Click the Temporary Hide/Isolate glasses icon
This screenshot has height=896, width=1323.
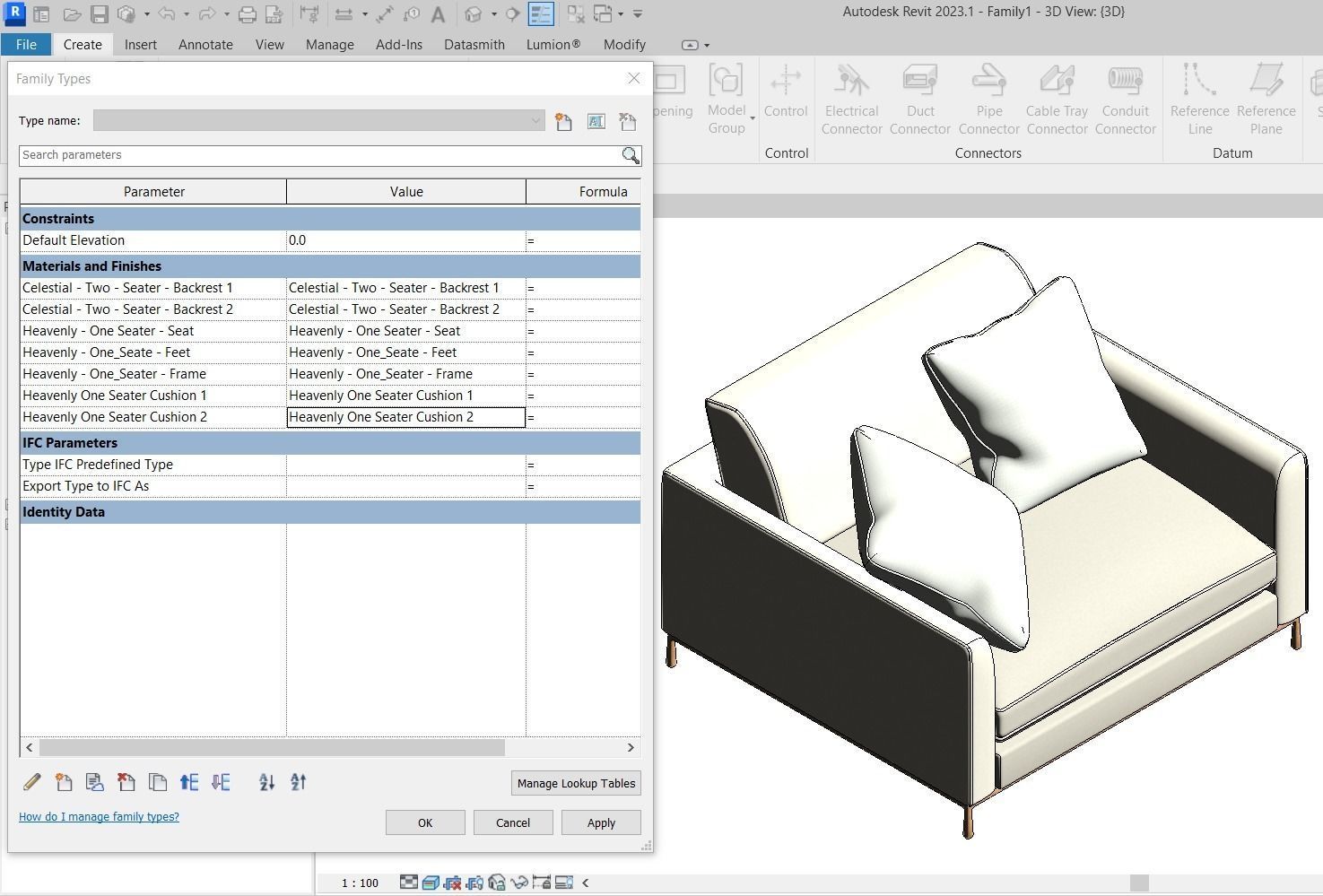pos(519,883)
